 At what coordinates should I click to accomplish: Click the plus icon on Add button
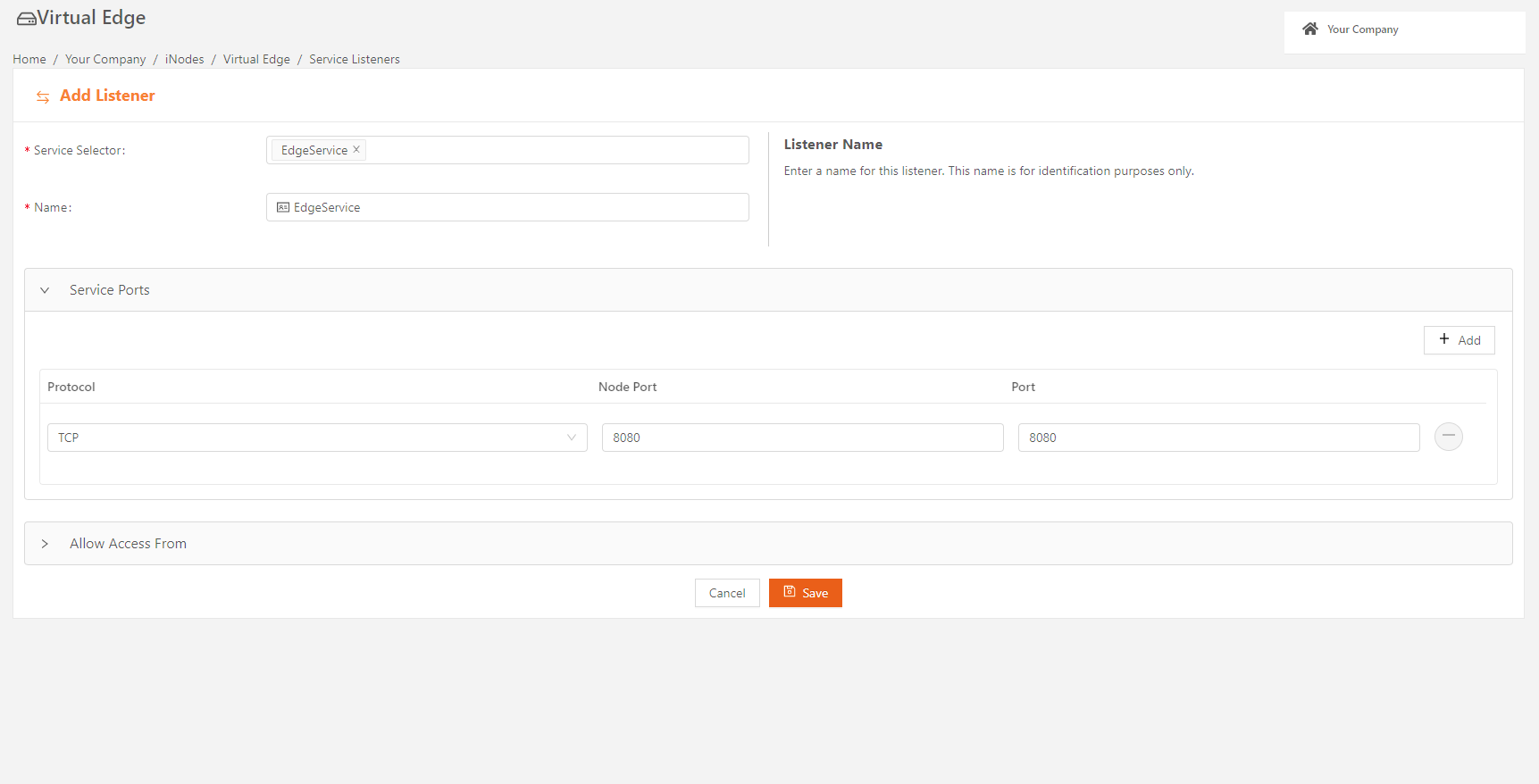click(1444, 339)
